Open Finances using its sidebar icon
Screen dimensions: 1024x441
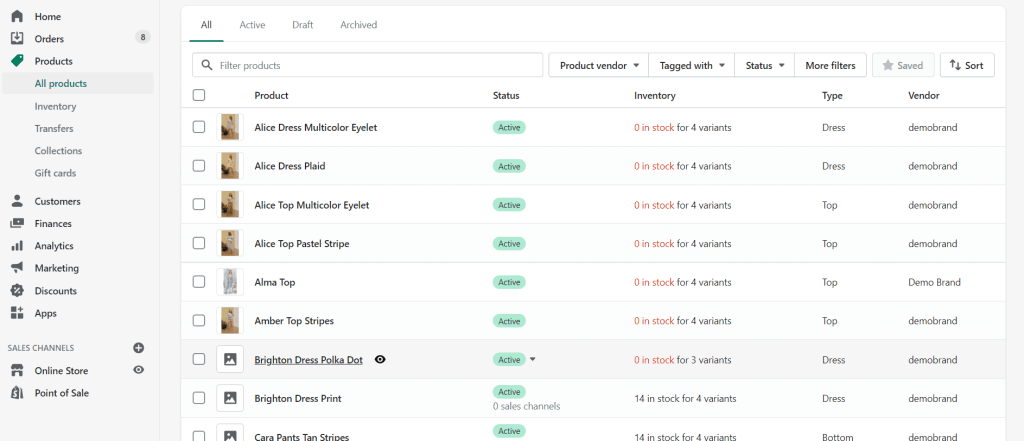17,224
